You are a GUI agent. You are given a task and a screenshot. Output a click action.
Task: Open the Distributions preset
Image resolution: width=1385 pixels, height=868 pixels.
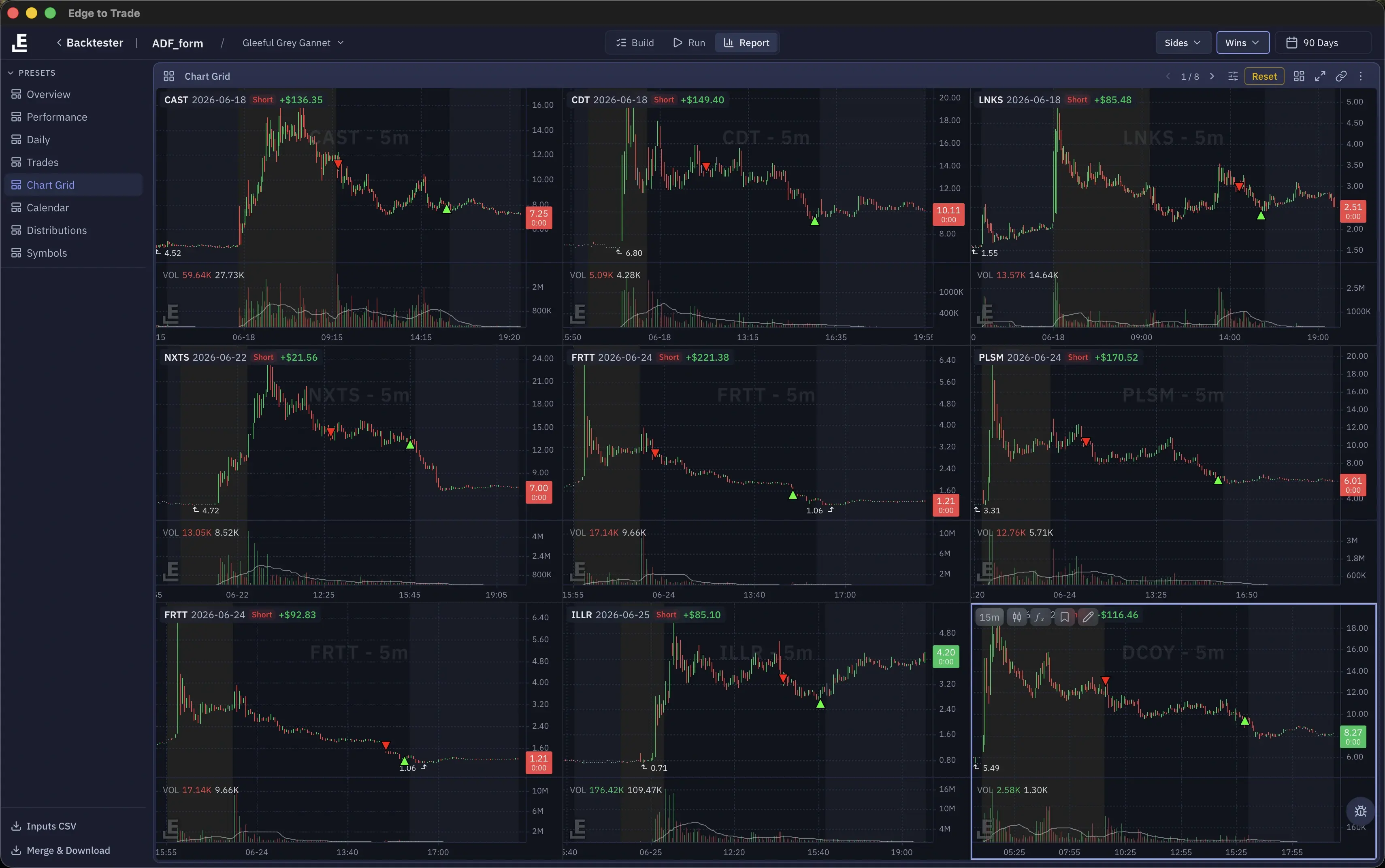[x=73, y=230]
